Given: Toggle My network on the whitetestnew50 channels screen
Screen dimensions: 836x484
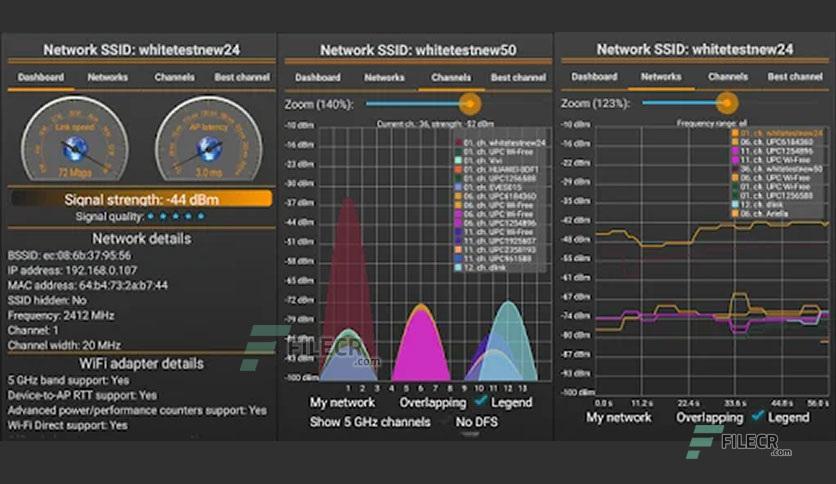Looking at the screenshot, I should coord(342,402).
